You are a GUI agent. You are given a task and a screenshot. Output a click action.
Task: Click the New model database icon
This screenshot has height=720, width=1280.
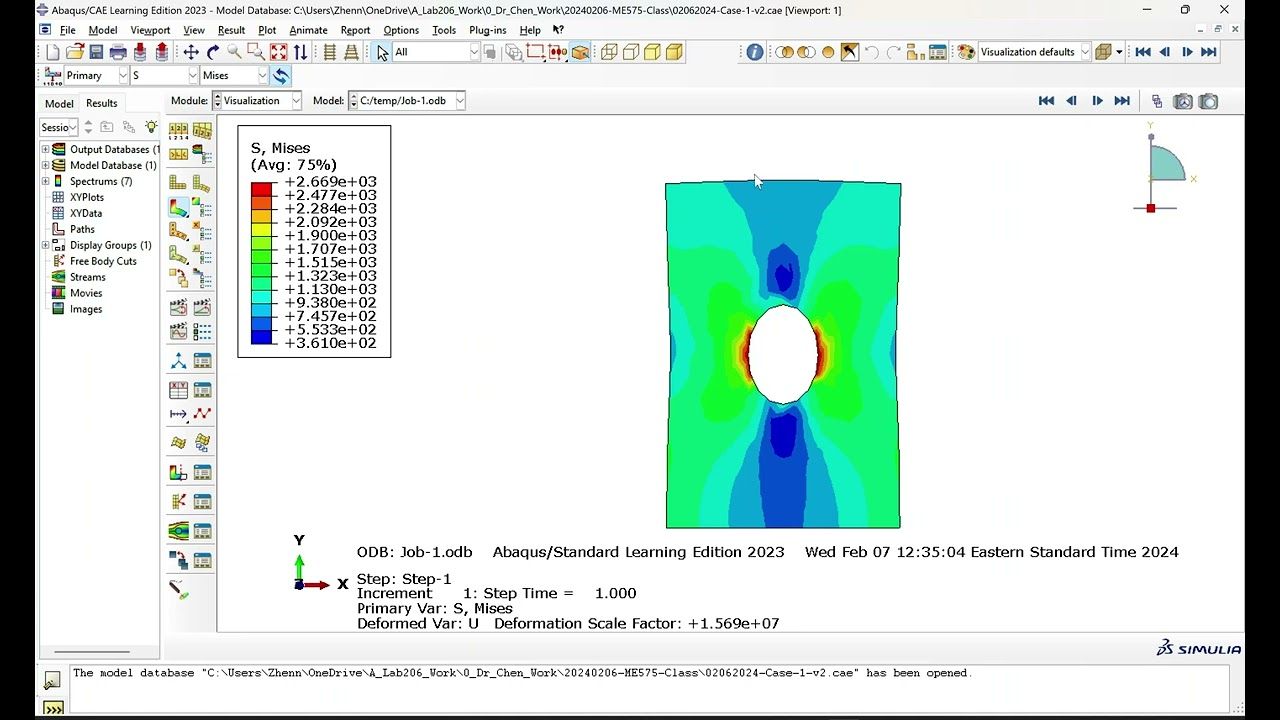point(53,52)
